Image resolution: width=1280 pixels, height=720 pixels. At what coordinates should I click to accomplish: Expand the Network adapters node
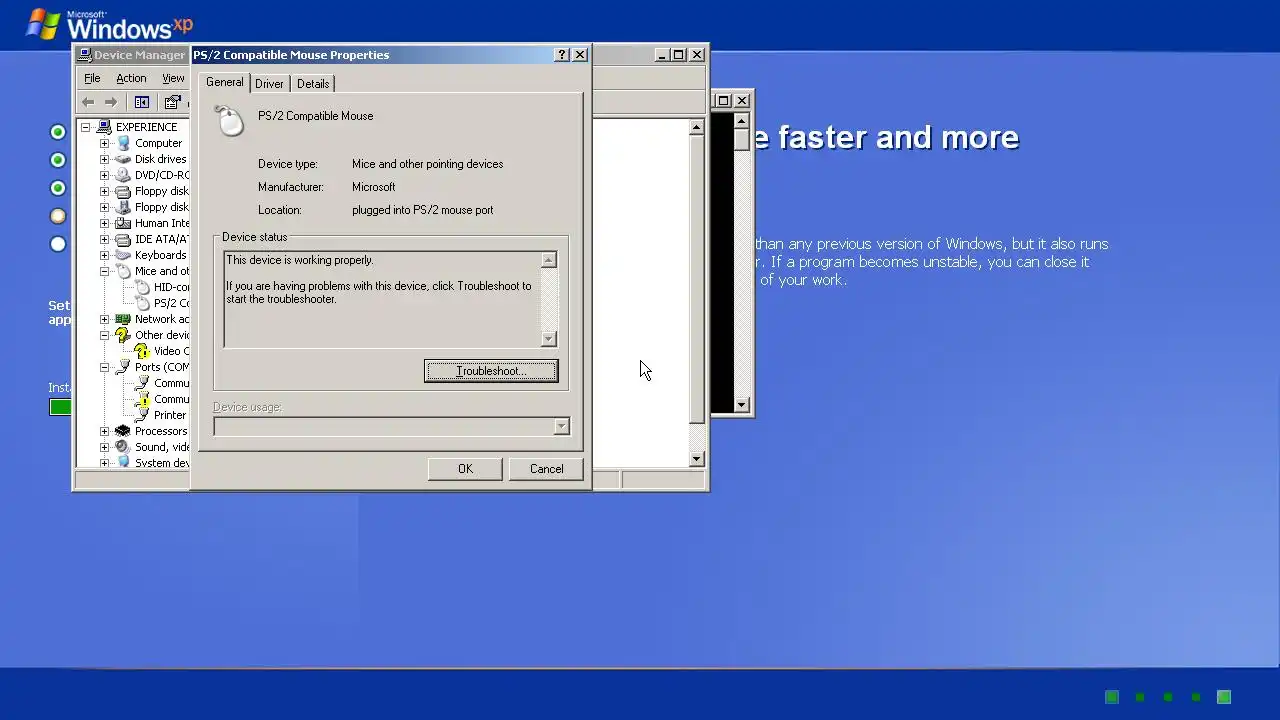pos(104,319)
